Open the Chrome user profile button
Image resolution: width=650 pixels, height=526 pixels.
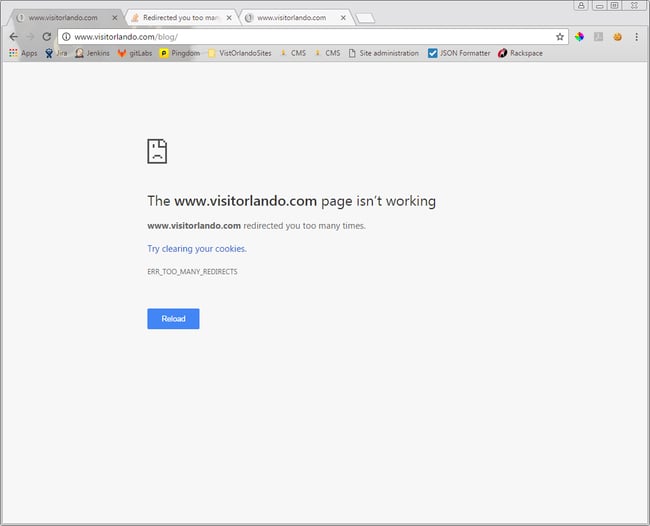[581, 5]
